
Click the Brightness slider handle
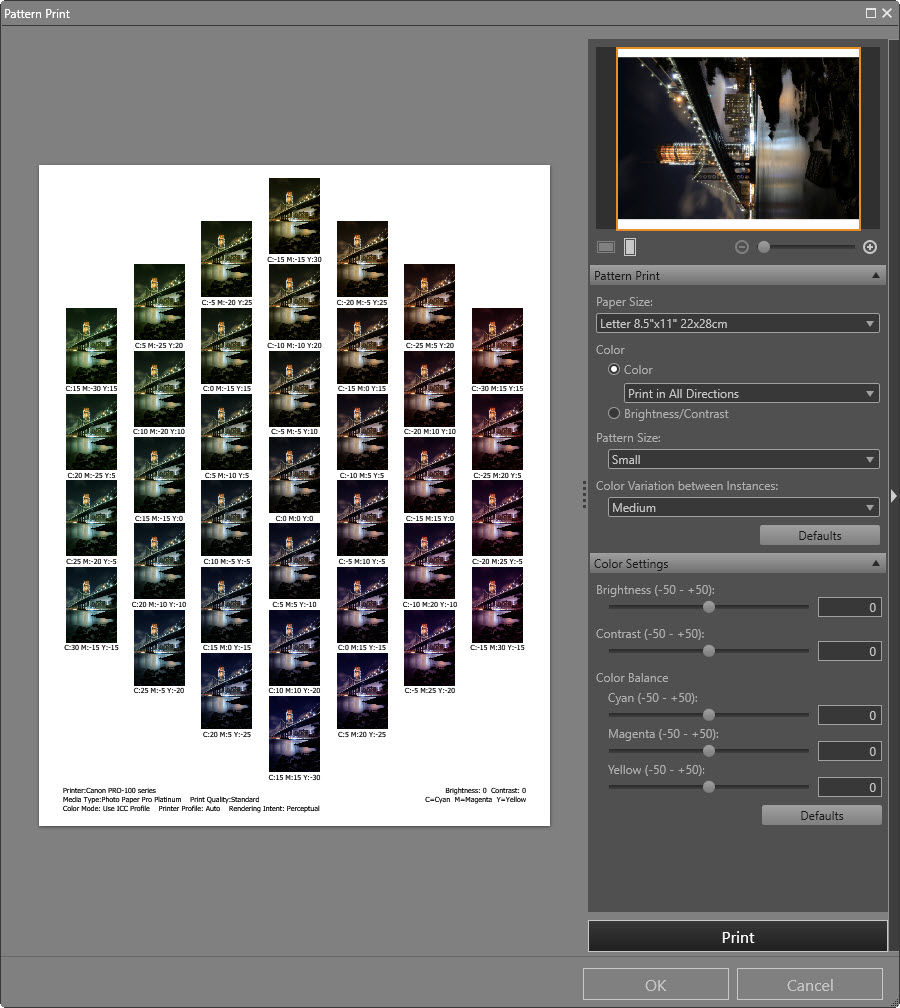[x=708, y=606]
